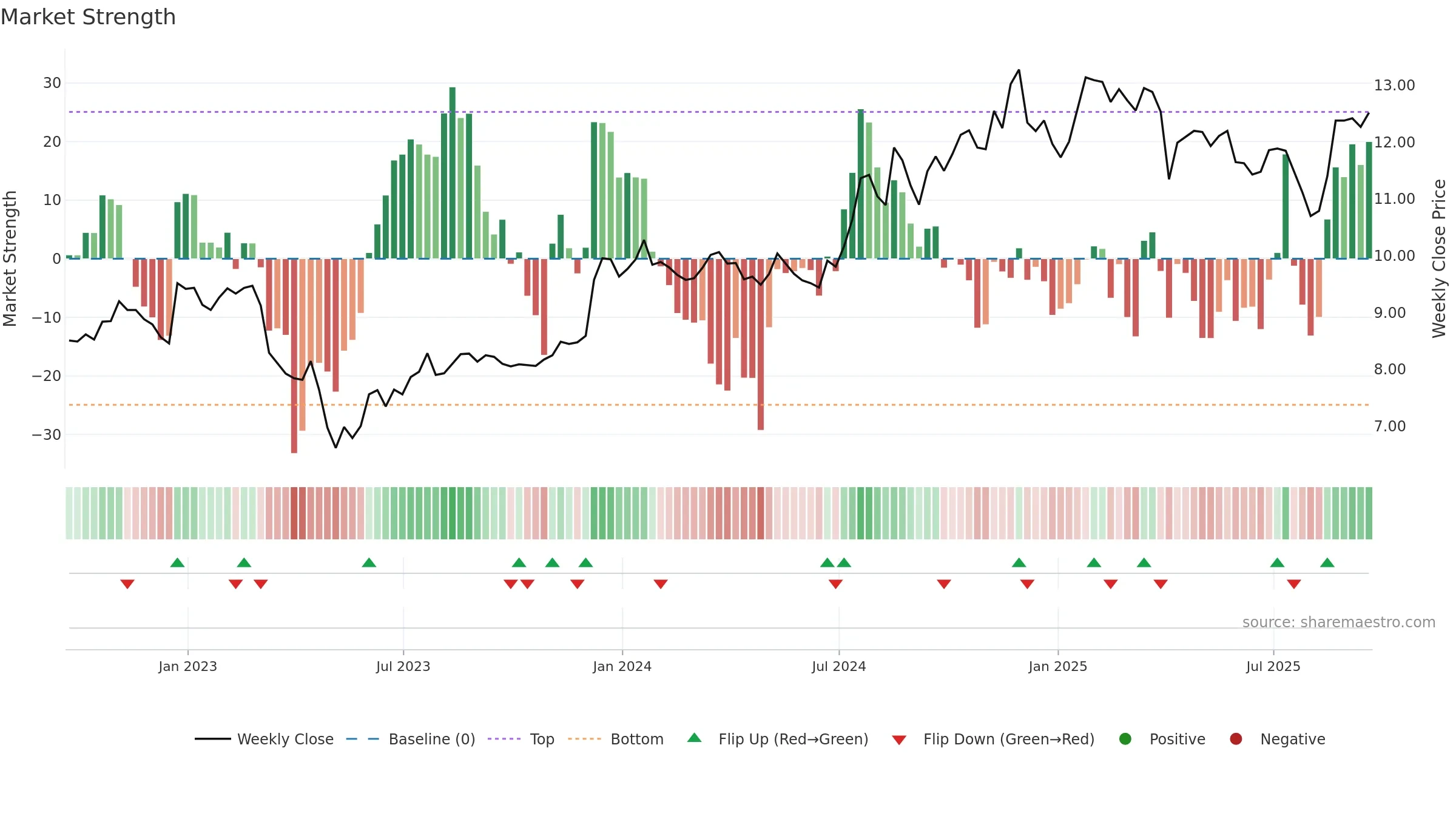Toggle the Weekly Close legend entry

(x=265, y=739)
